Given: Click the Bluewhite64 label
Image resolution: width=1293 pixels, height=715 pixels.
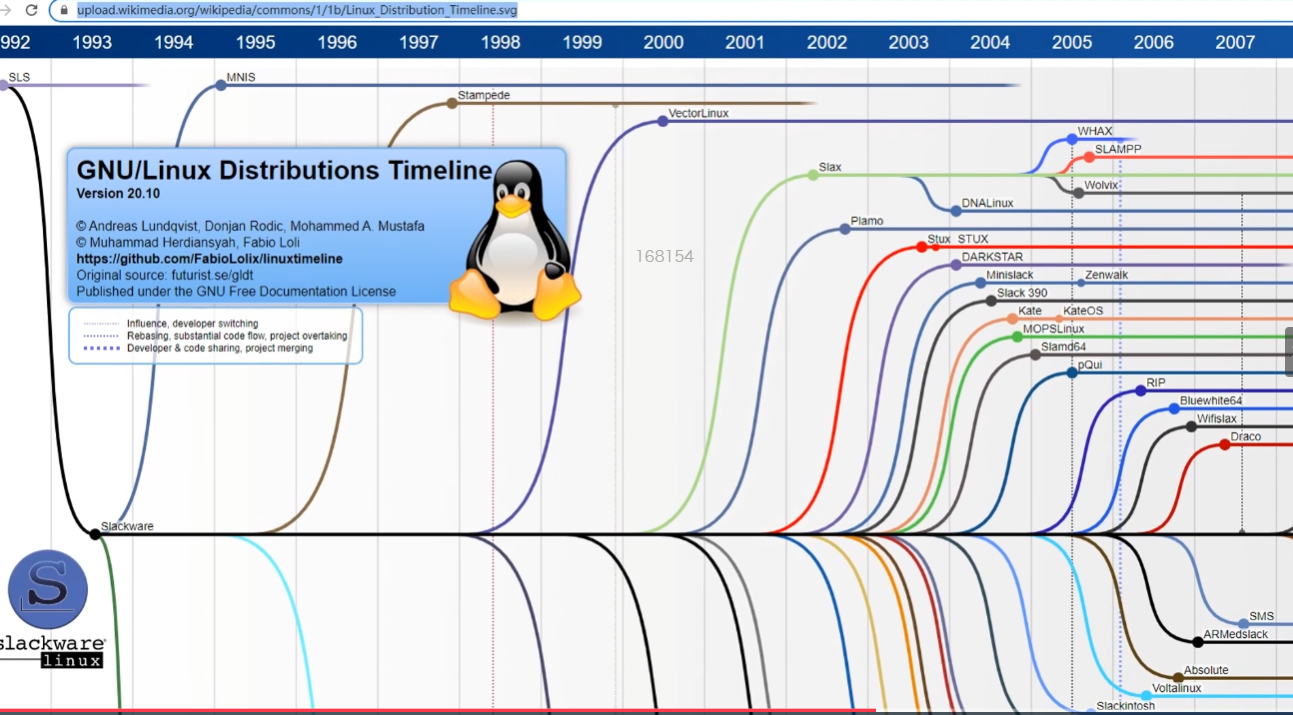Looking at the screenshot, I should pos(1211,401).
